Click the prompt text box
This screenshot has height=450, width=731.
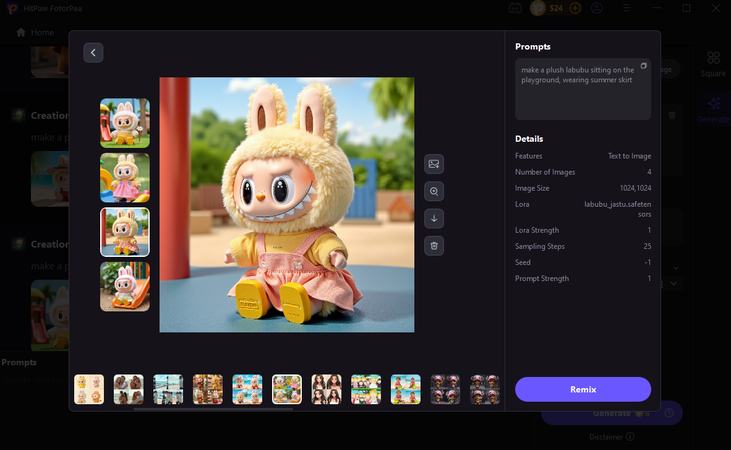click(582, 89)
